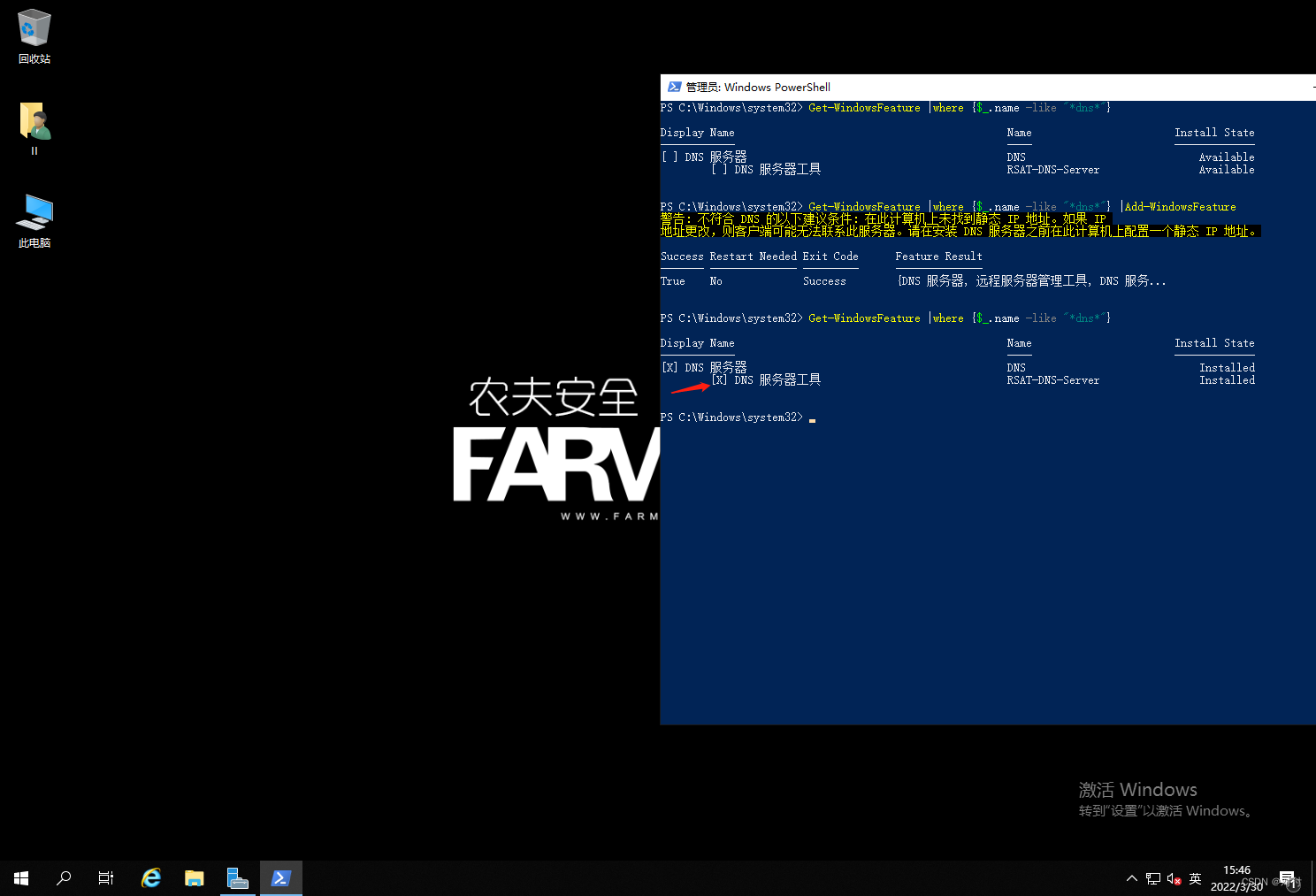Viewport: 1316px width, 896px height.
Task: Open the Windows Start menu
Action: [x=21, y=878]
